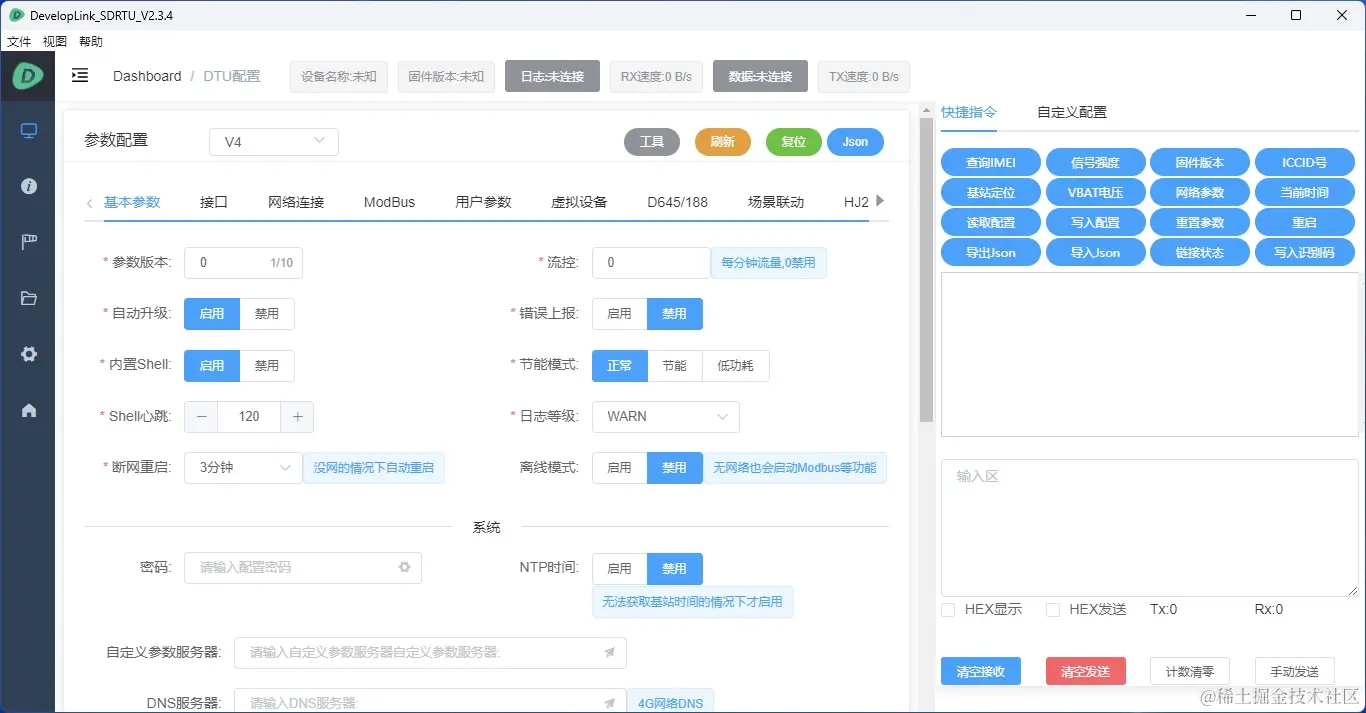Click the hamburger menu icon near Dashboard
This screenshot has width=1366, height=713.
coord(79,75)
